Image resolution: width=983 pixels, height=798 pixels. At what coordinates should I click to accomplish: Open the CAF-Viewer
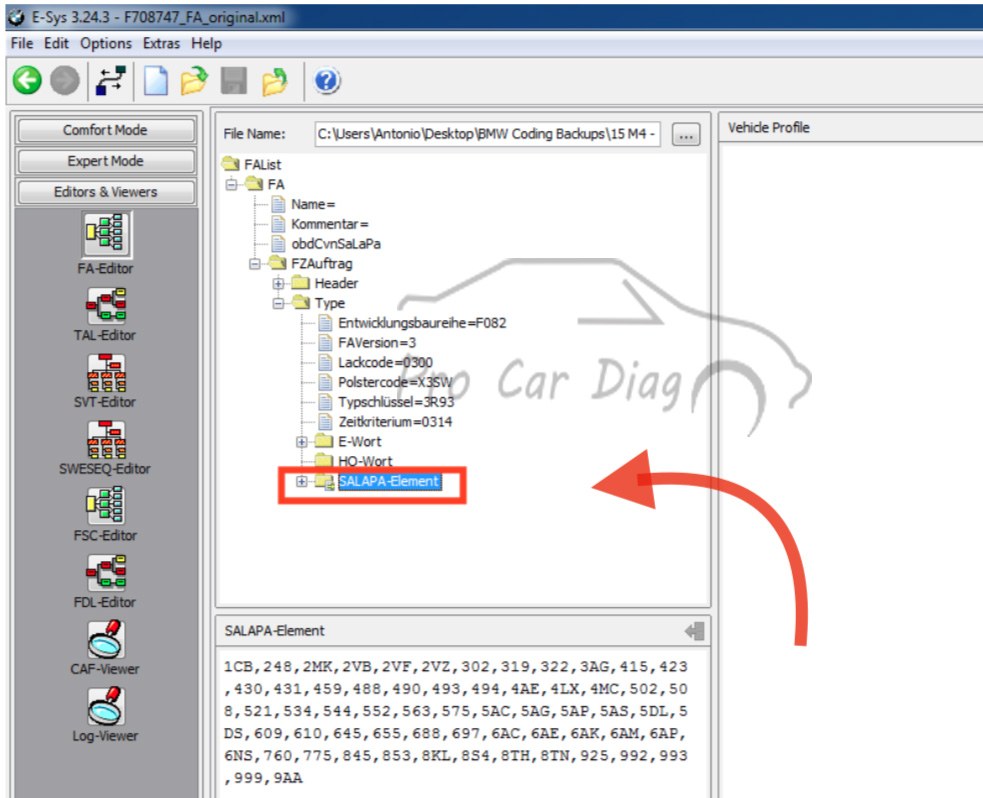(105, 639)
